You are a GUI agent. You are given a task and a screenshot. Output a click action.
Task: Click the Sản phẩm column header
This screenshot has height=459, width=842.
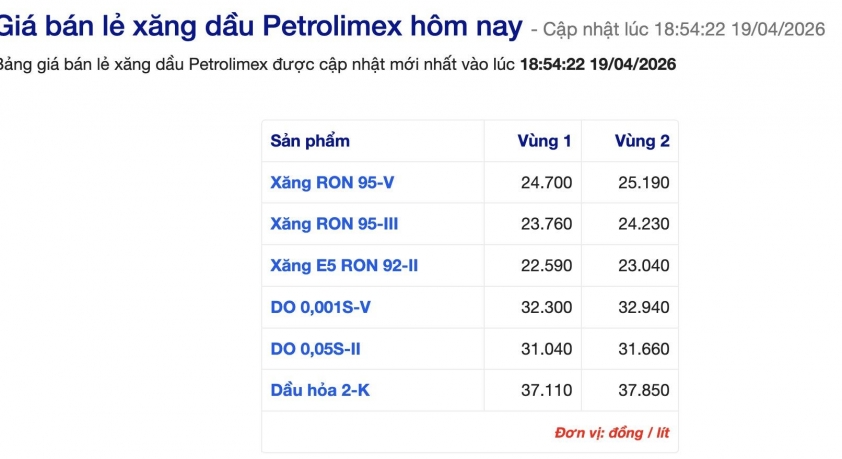point(310,141)
